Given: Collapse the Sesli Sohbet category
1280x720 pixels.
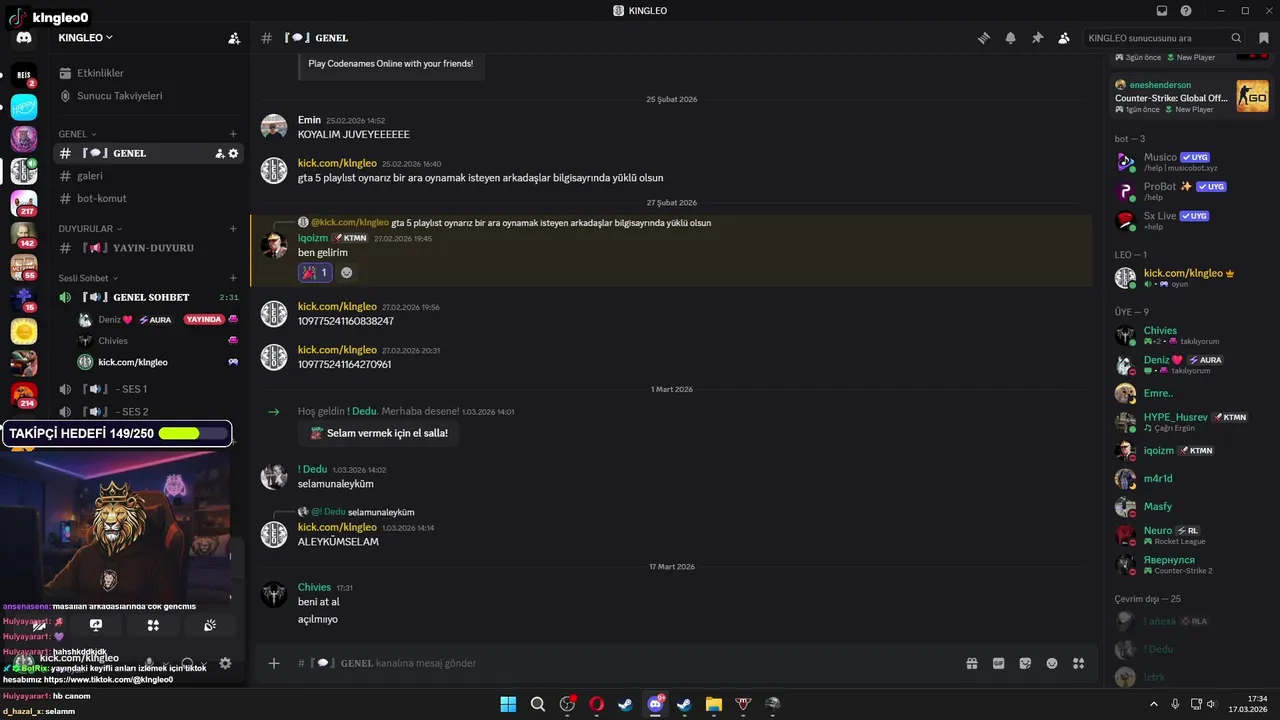Looking at the screenshot, I should pyautogui.click(x=88, y=278).
